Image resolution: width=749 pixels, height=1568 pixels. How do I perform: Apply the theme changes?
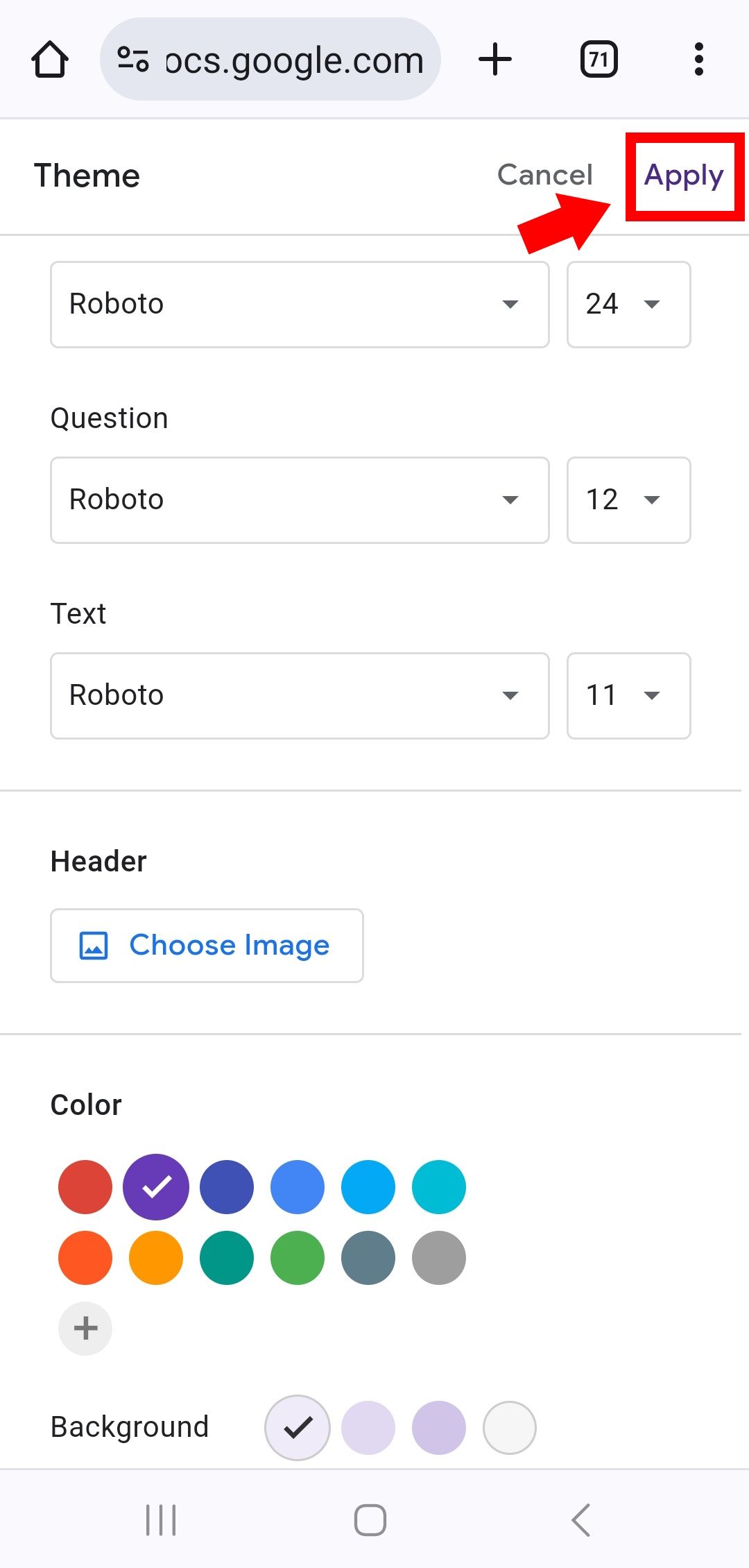click(684, 175)
